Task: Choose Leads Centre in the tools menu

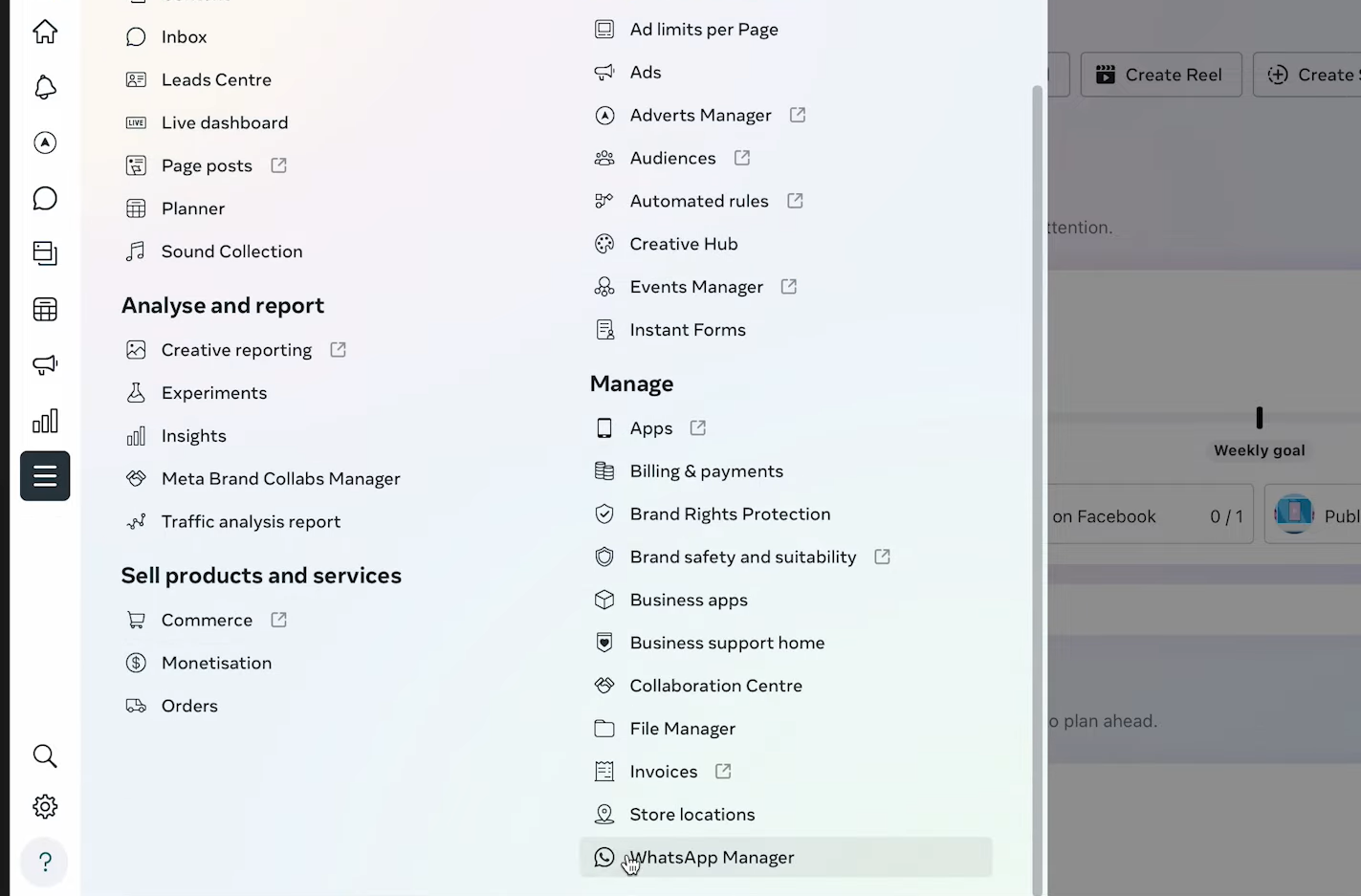Action: tap(216, 80)
